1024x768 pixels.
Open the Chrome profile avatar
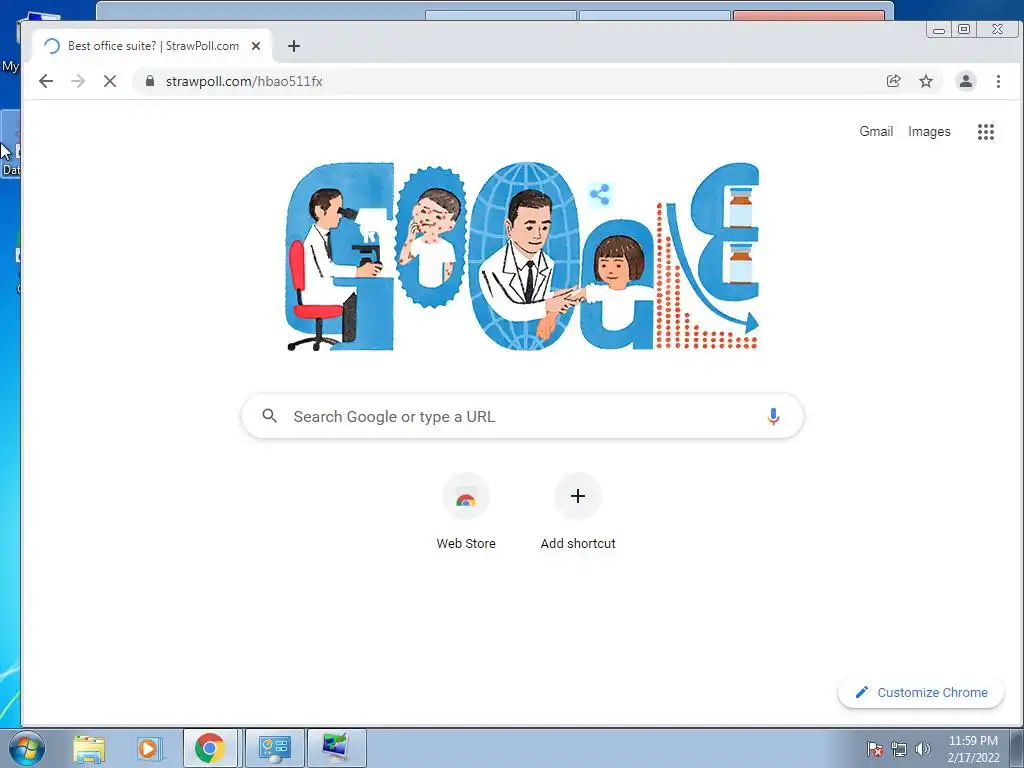coord(966,81)
